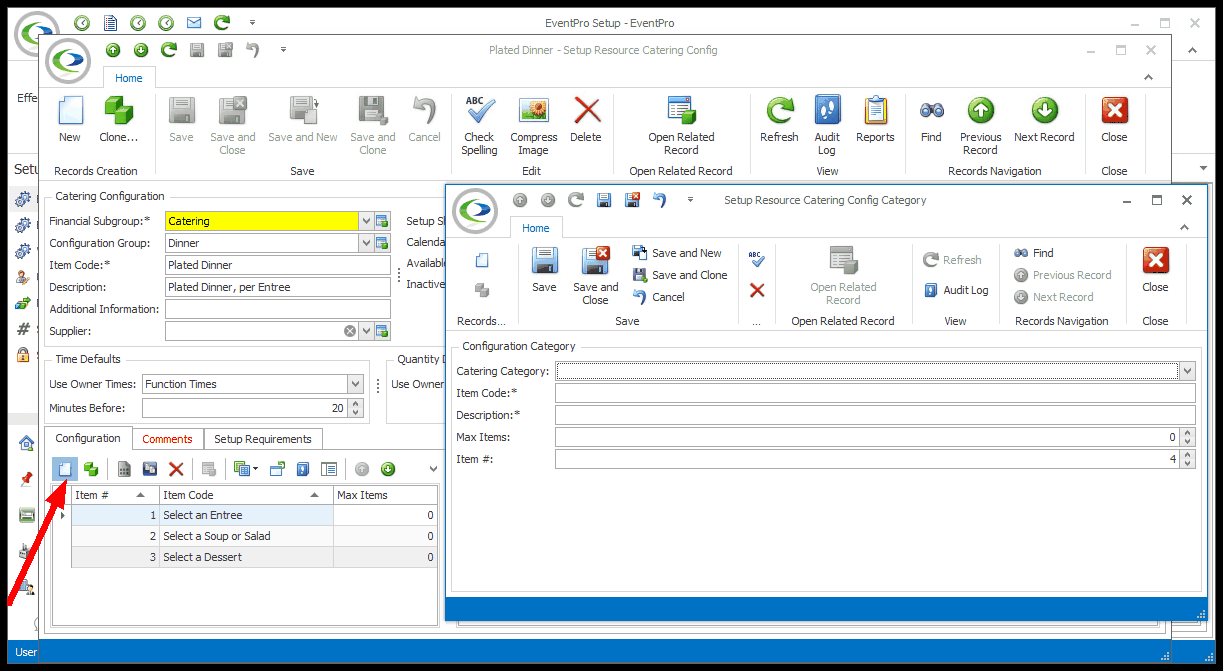Open Reports from the Plated Dinner ribbon
1223x671 pixels.
pos(875,120)
